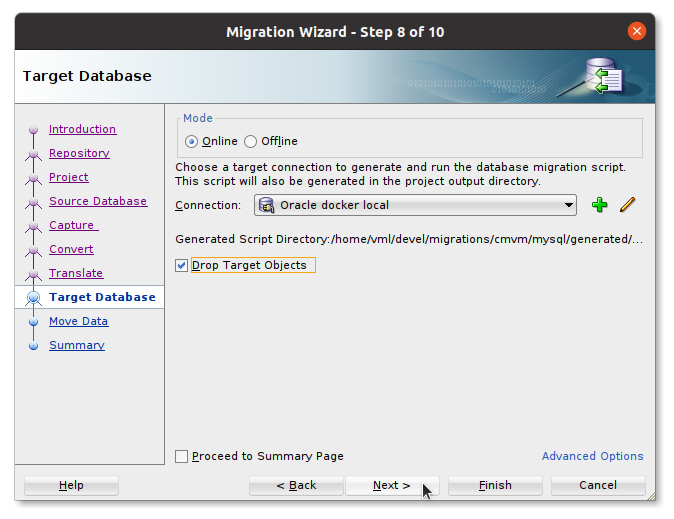Go to Source Database step
Viewport: 674px width, 519px height.
98,201
